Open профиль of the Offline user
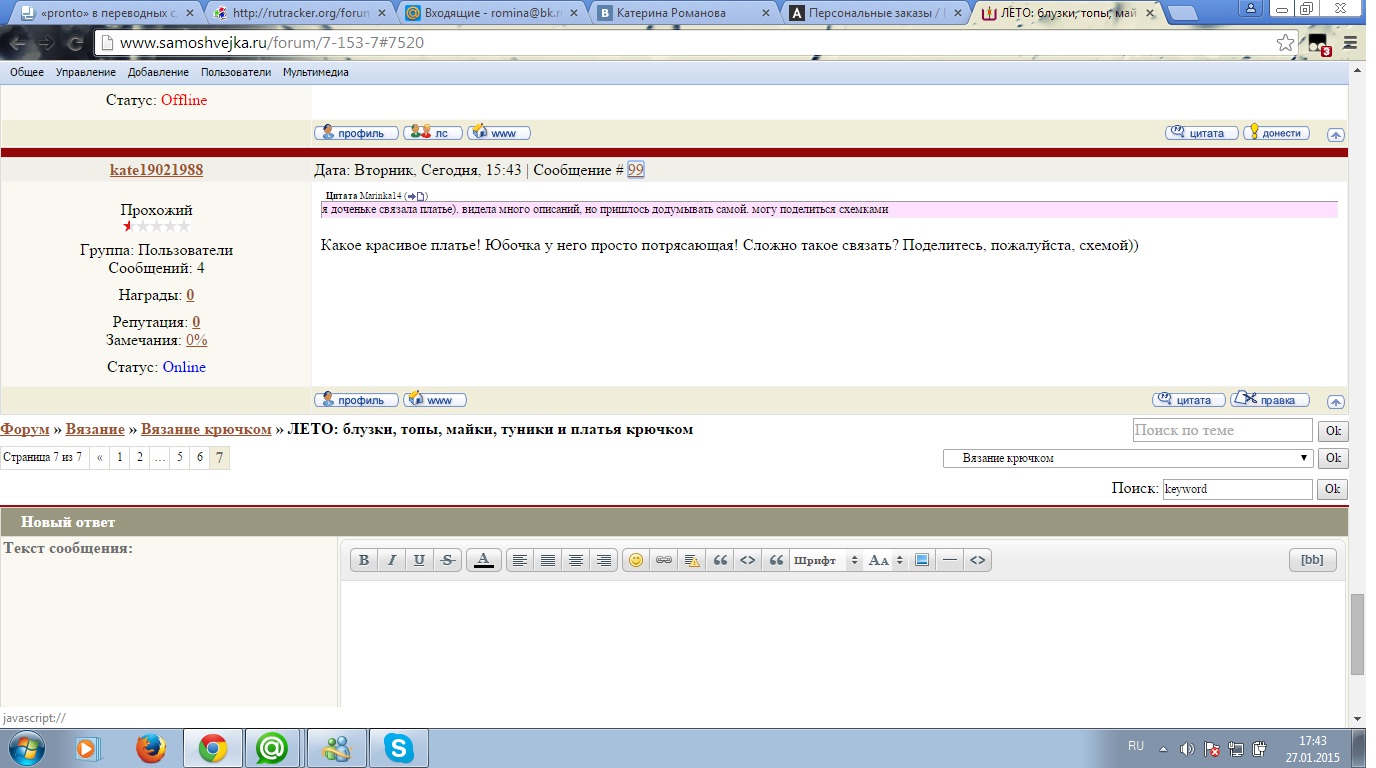The image size is (1376, 768). click(356, 133)
